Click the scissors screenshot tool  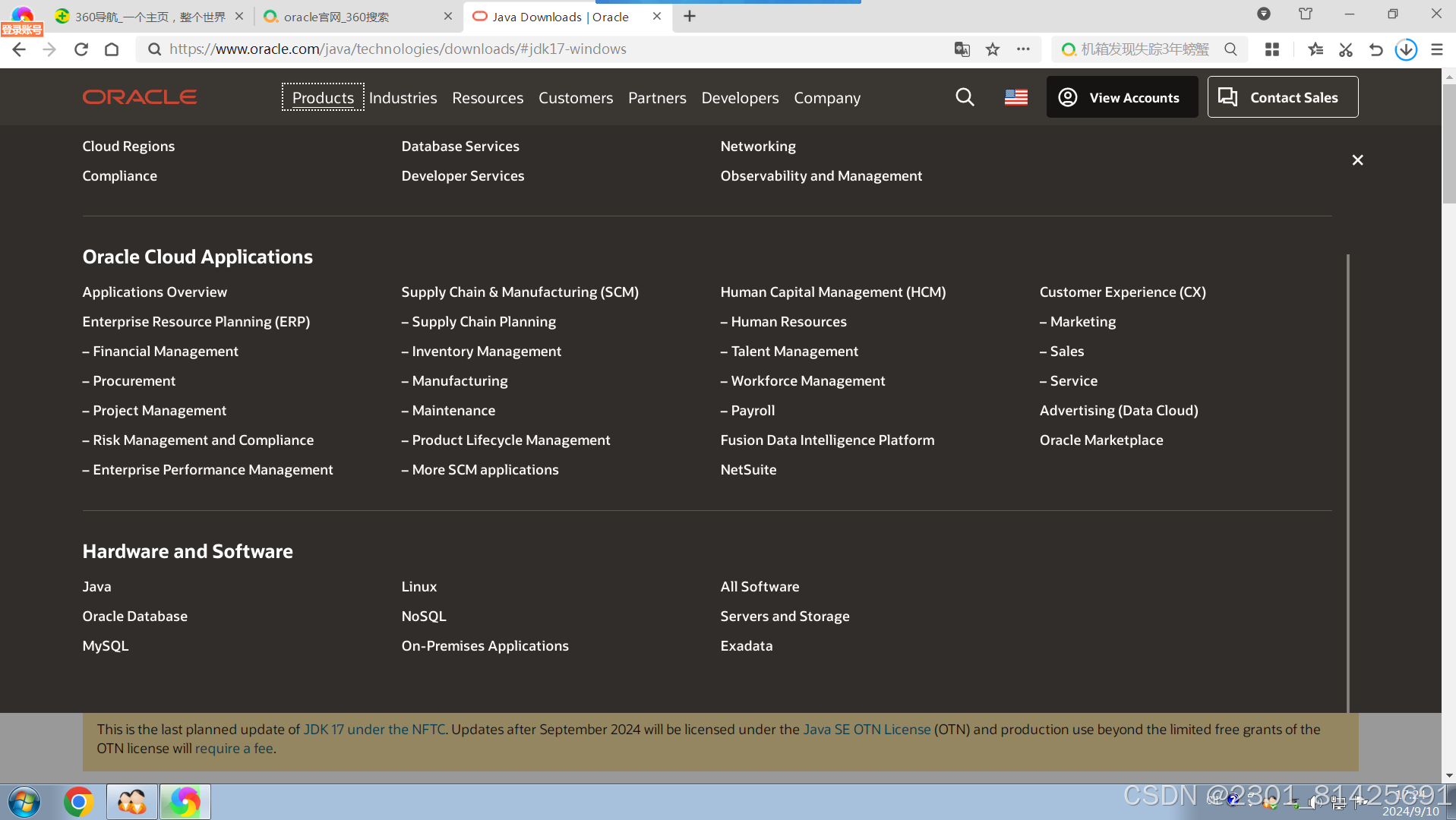1346,49
